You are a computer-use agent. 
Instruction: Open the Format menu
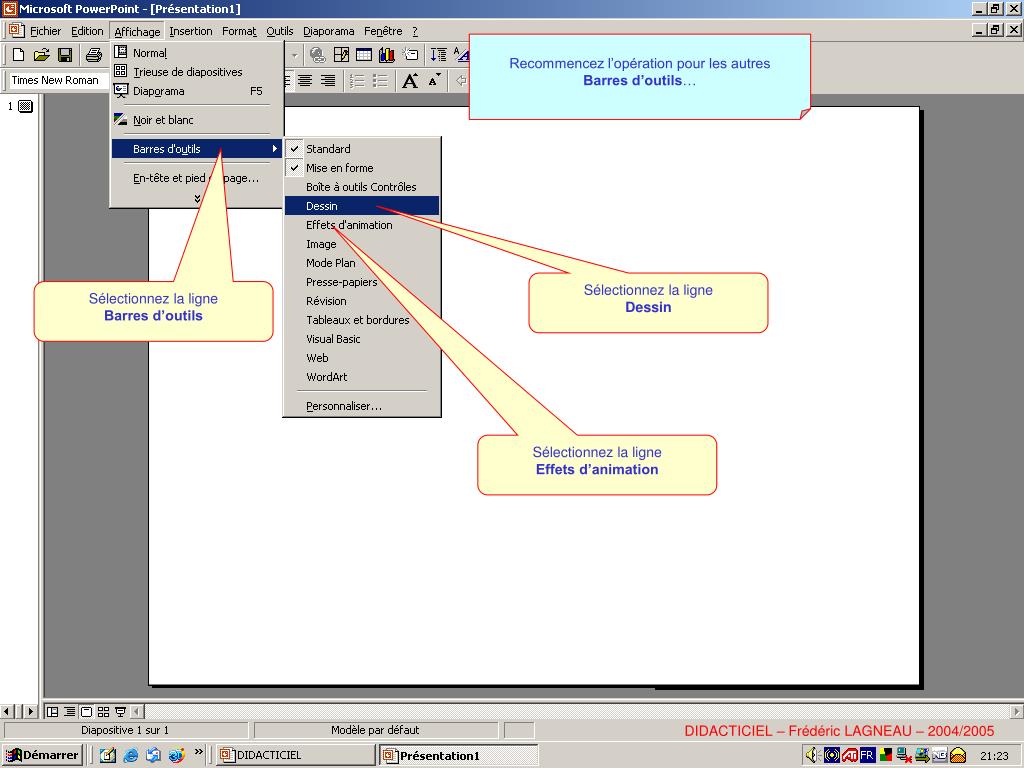239,31
